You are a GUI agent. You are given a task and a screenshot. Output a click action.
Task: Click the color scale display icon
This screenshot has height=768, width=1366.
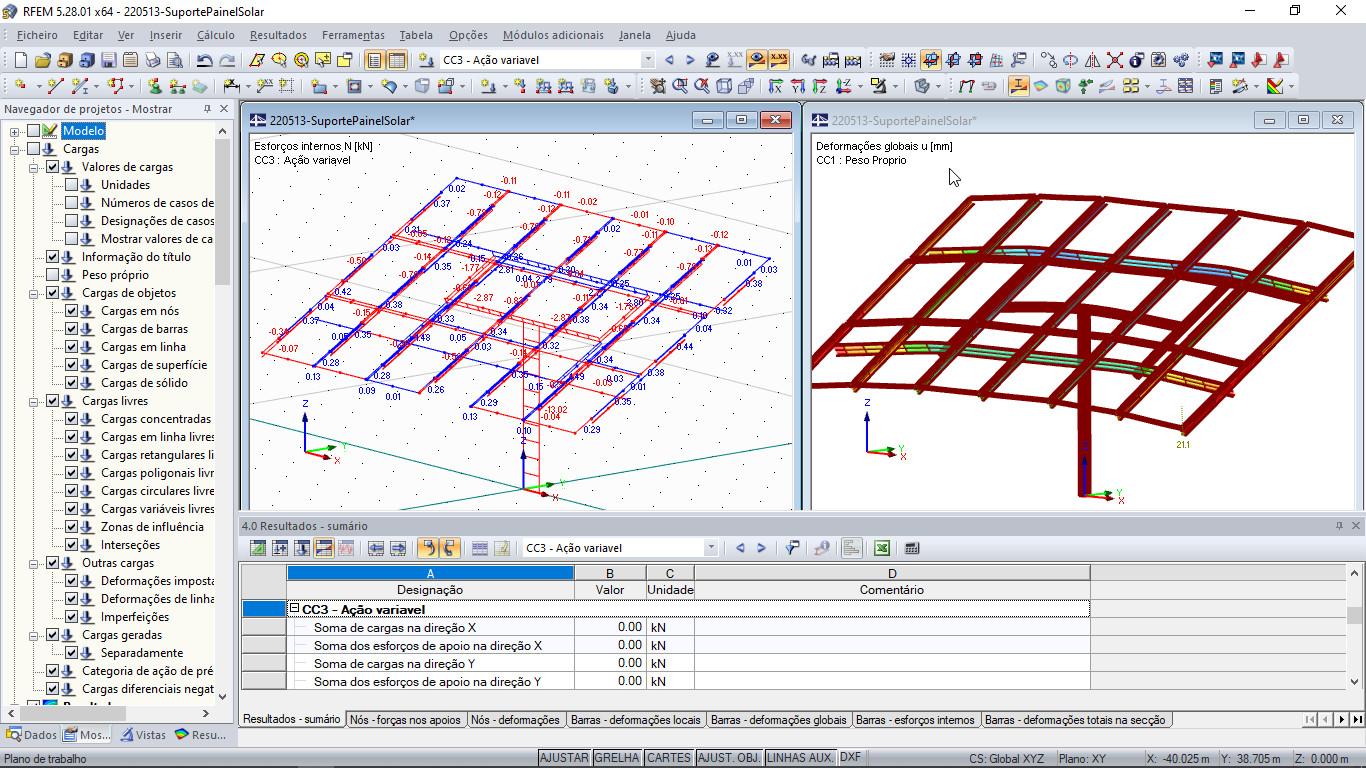[x=1274, y=86]
